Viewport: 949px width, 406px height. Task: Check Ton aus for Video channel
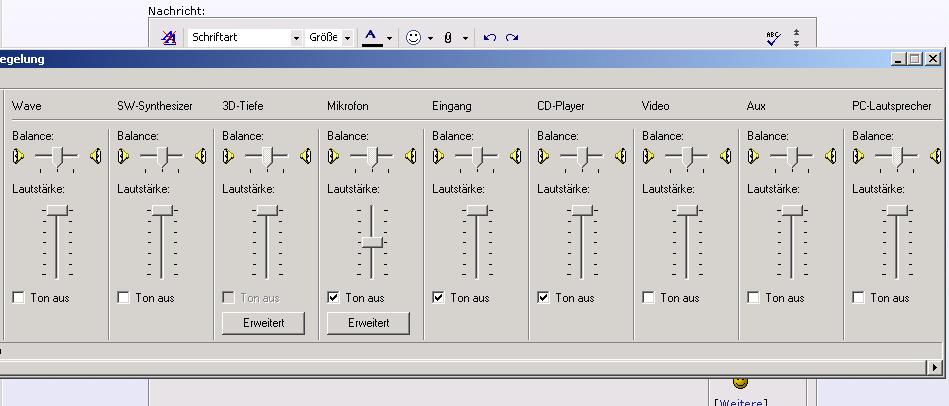click(x=648, y=298)
